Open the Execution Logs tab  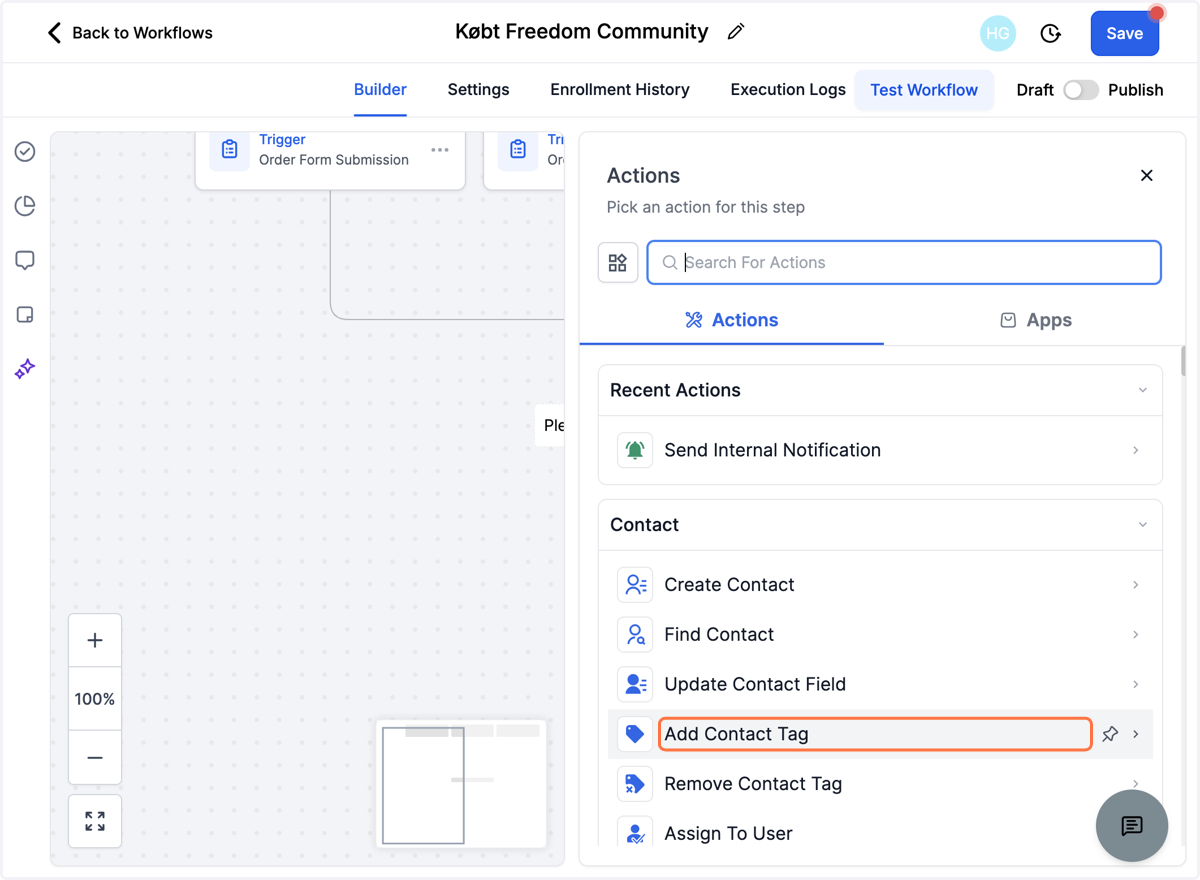[x=788, y=90]
